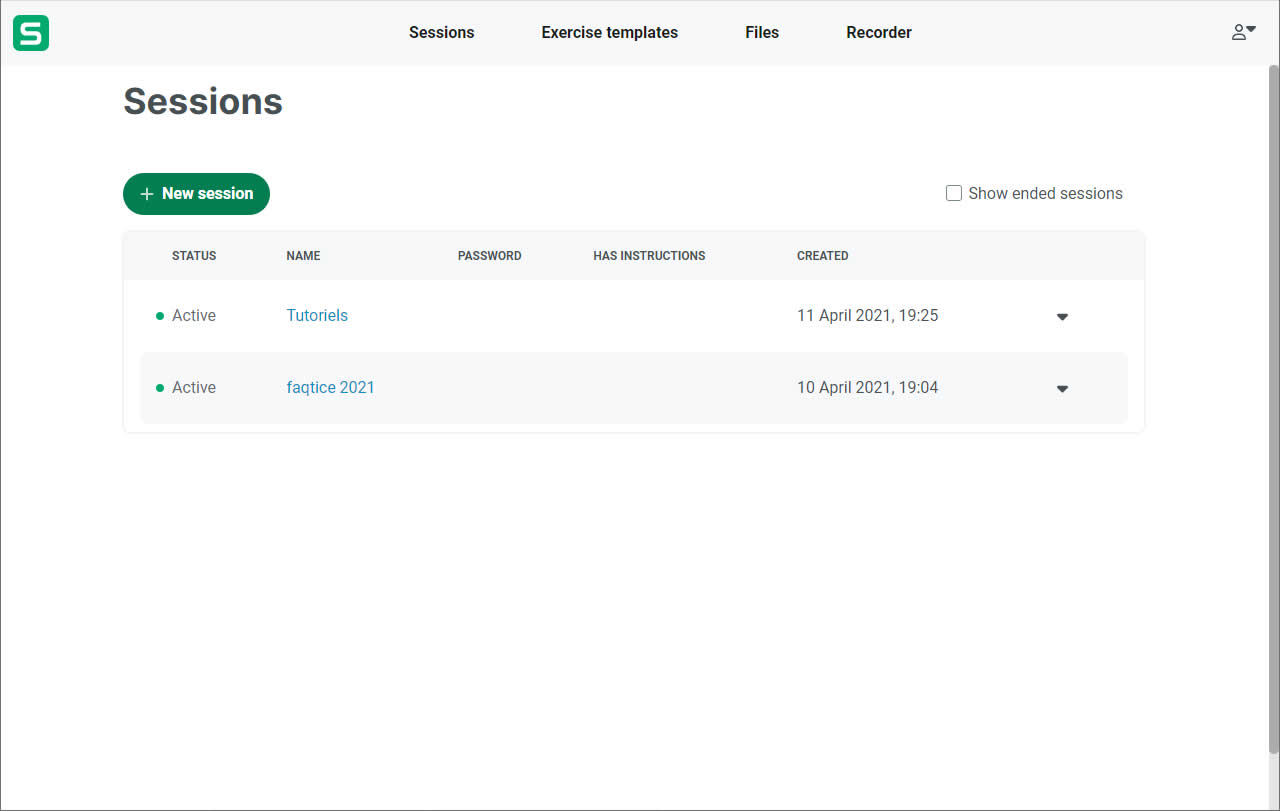This screenshot has height=811, width=1280.
Task: Switch to the Files section
Action: (x=761, y=32)
